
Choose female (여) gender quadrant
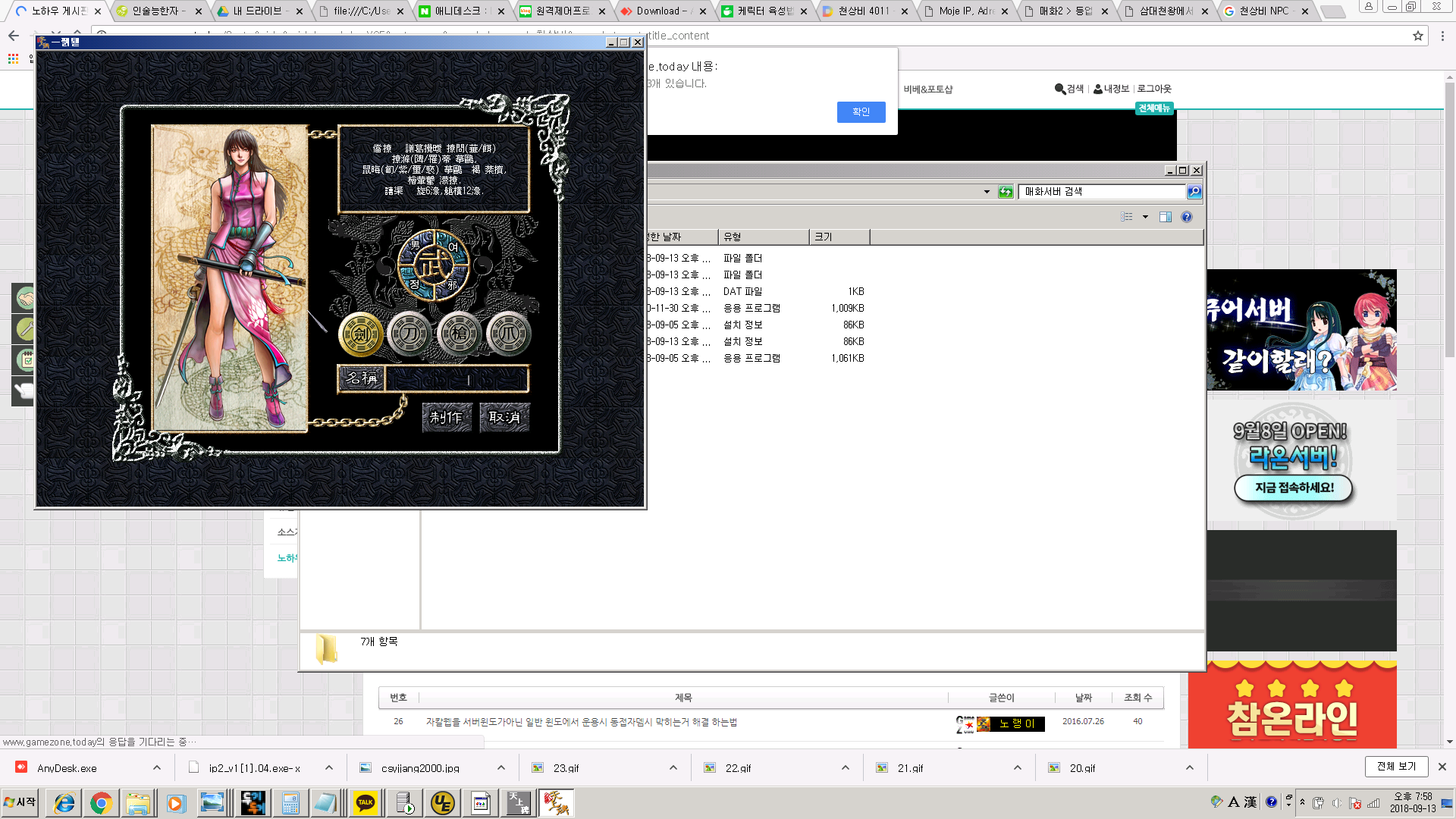click(453, 246)
